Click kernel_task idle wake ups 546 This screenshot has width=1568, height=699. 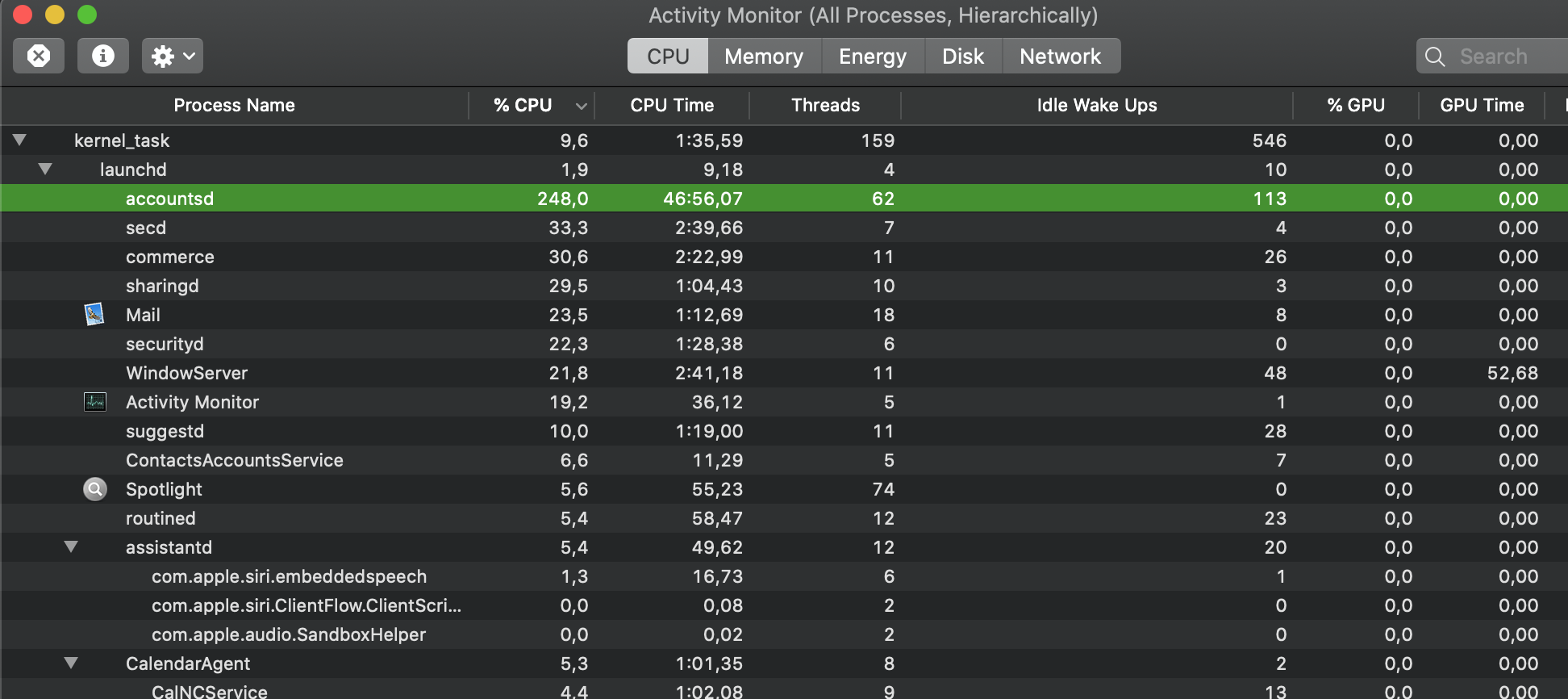[x=1270, y=140]
